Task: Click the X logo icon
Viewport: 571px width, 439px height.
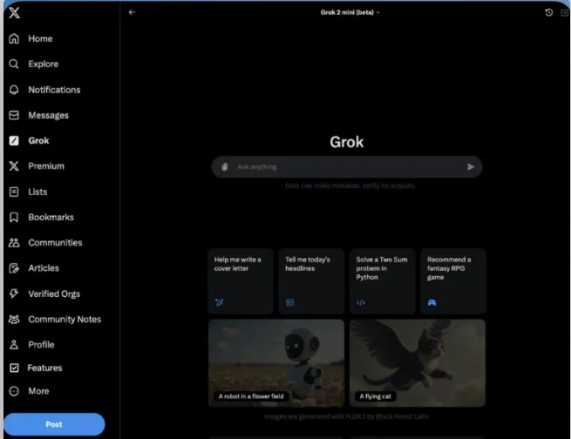Action: click(x=14, y=13)
